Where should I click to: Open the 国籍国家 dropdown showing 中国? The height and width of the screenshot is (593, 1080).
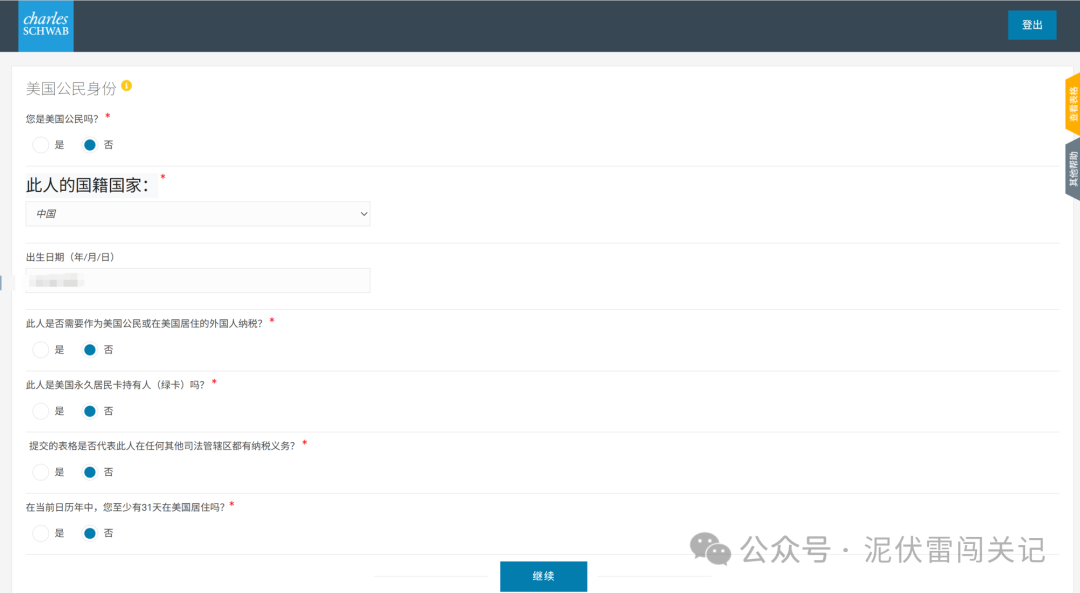[x=198, y=214]
